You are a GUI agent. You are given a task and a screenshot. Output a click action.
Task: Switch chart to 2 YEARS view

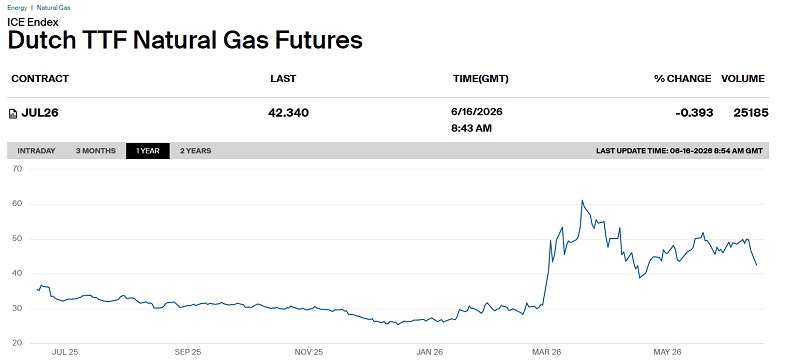195,151
